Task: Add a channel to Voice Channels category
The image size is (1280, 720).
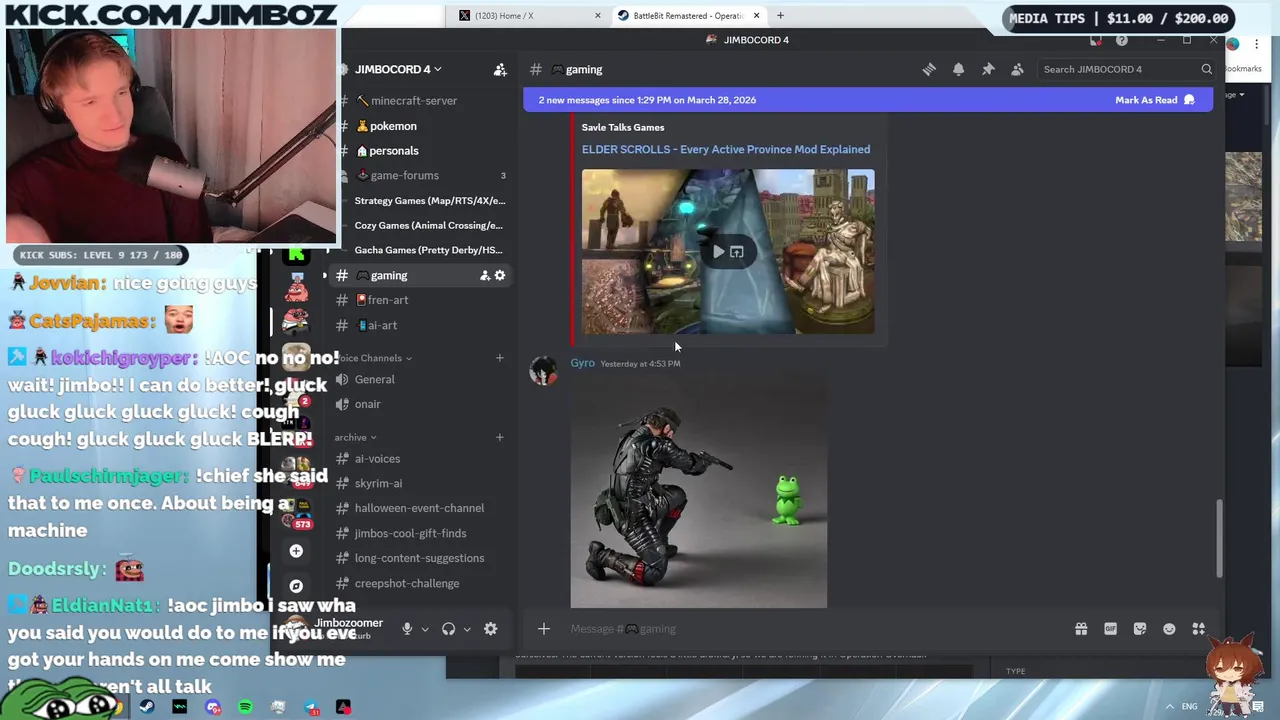Action: pos(500,358)
